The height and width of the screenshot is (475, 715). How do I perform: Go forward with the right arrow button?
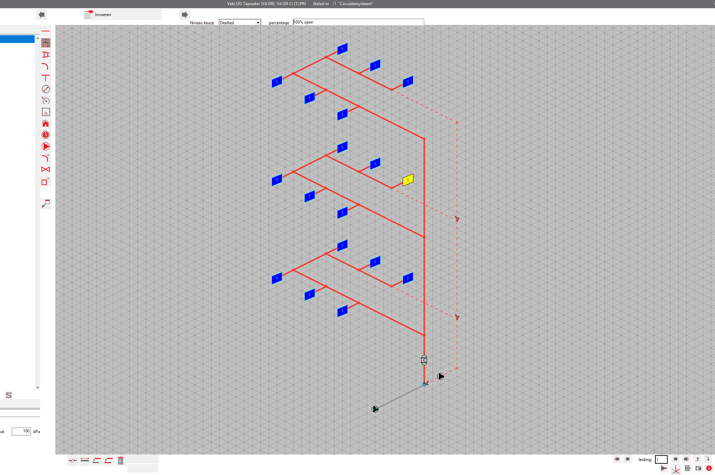[184, 15]
